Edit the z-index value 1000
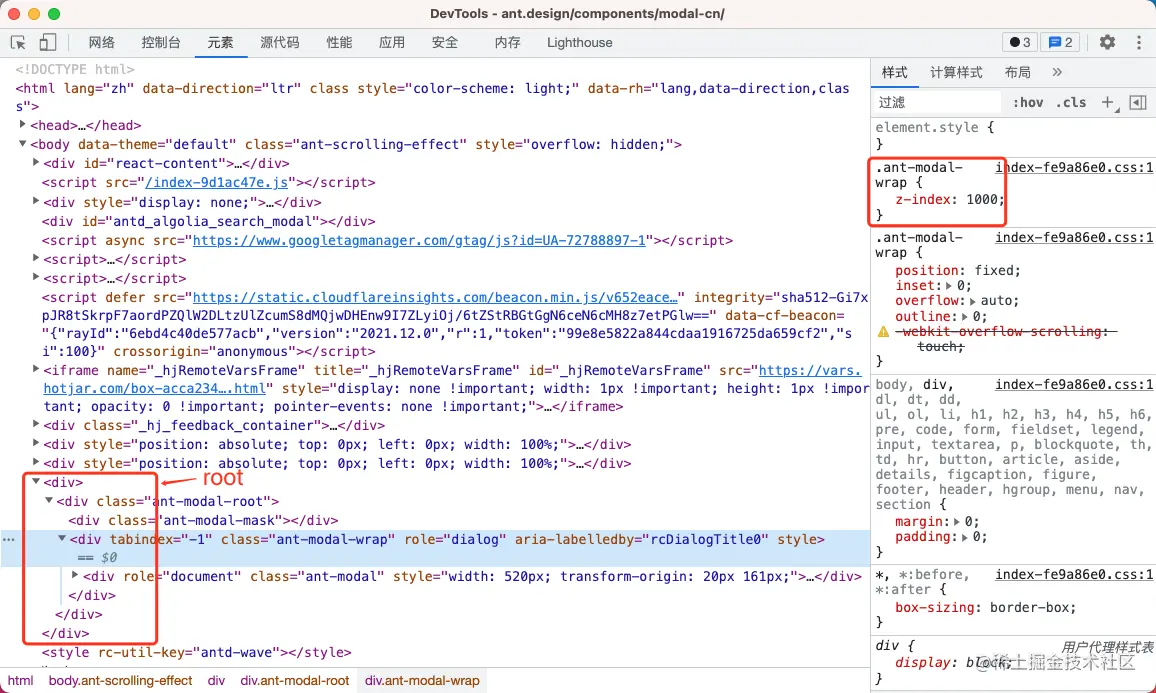1156x693 pixels. (983, 199)
